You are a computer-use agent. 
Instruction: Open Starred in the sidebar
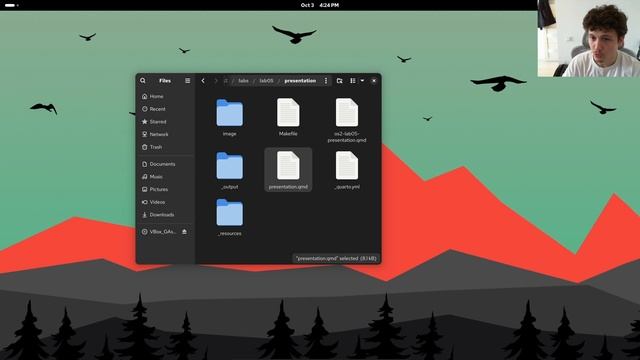click(165, 122)
